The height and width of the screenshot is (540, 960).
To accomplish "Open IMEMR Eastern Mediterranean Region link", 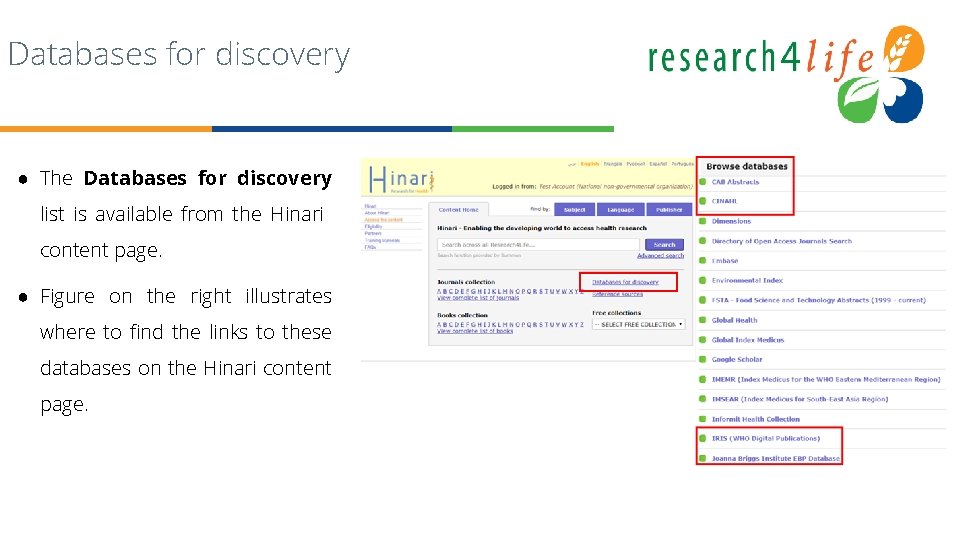I will tap(826, 380).
